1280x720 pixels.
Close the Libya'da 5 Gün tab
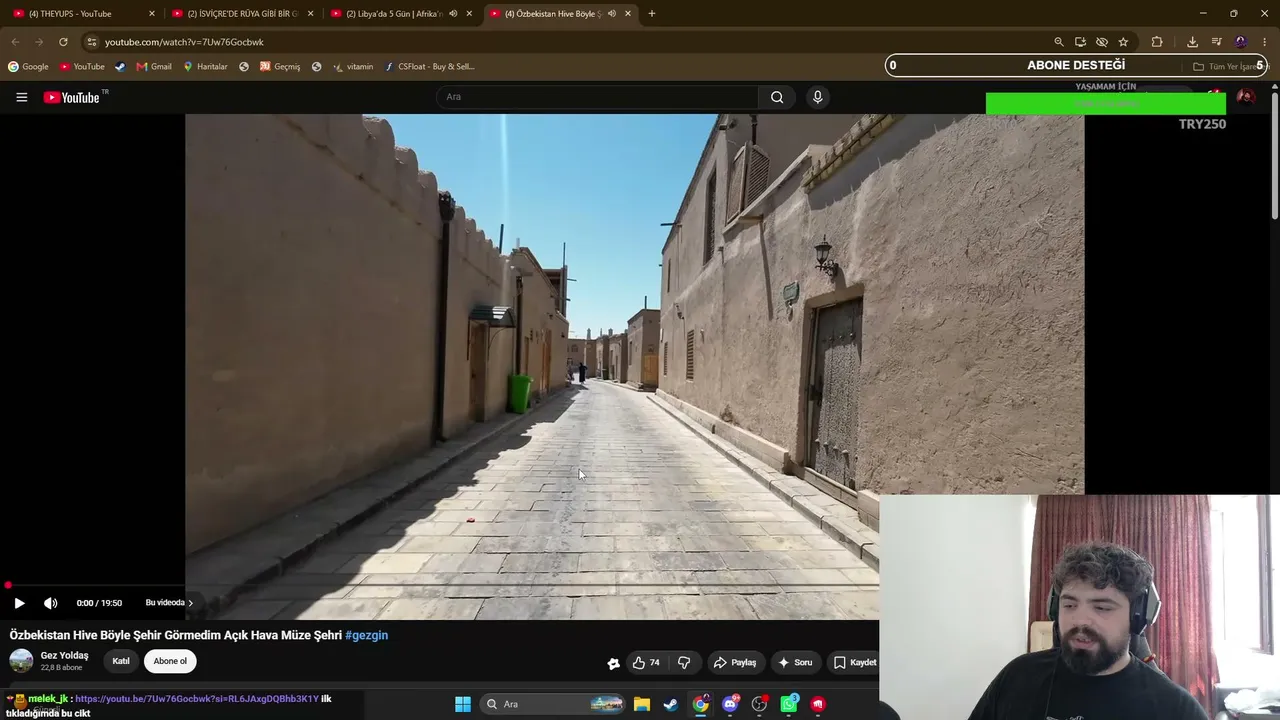[x=469, y=14]
